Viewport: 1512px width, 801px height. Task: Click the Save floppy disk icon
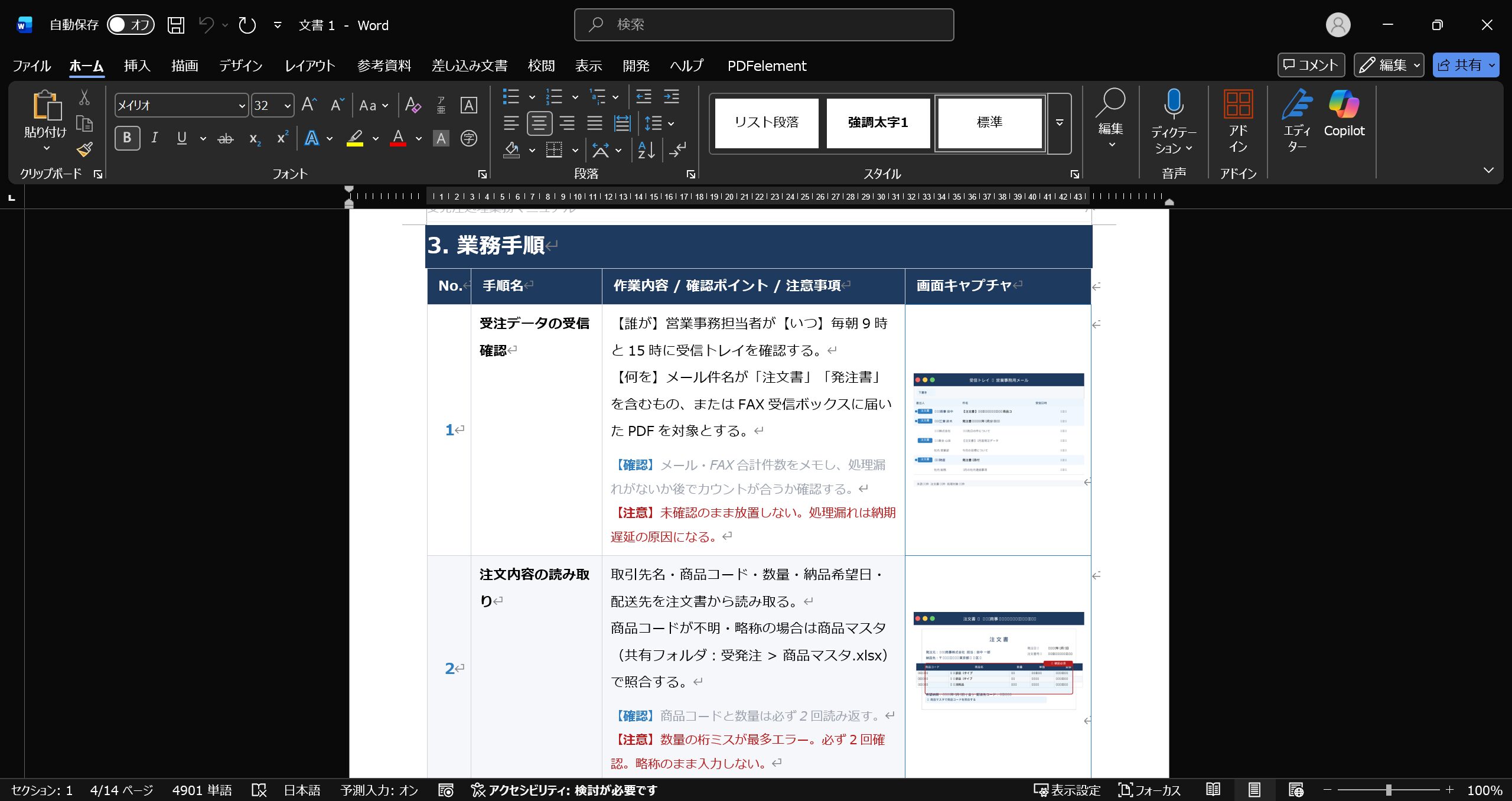pyautogui.click(x=176, y=25)
